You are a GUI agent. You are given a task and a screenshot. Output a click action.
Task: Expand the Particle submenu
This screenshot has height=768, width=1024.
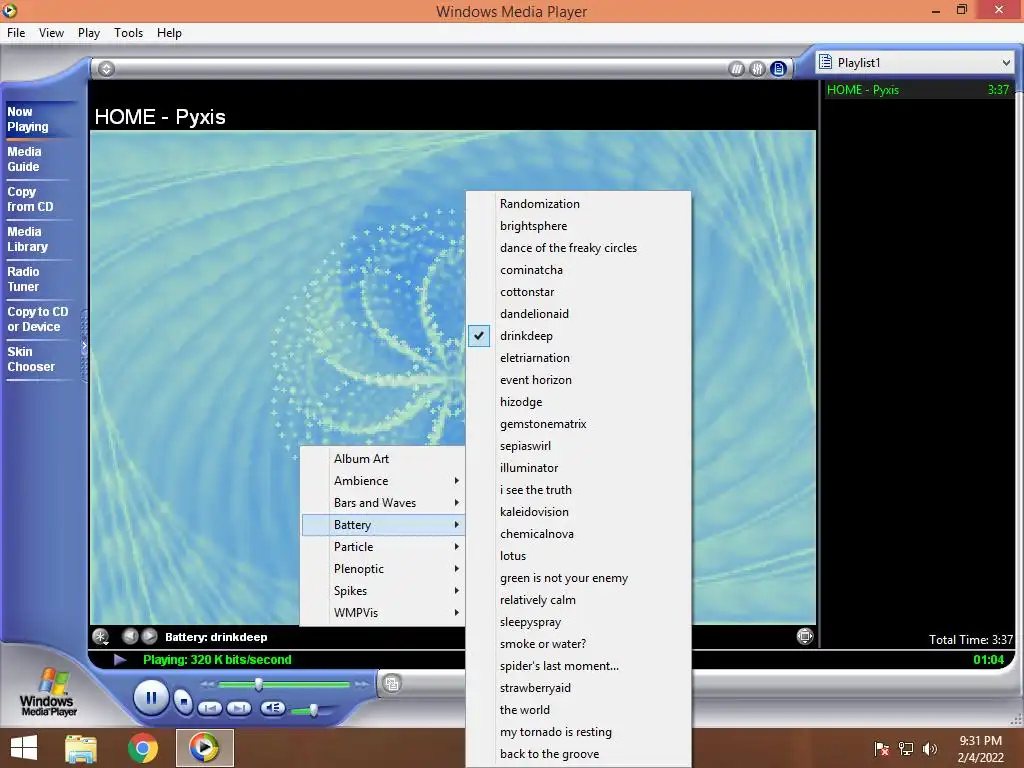pyautogui.click(x=383, y=547)
